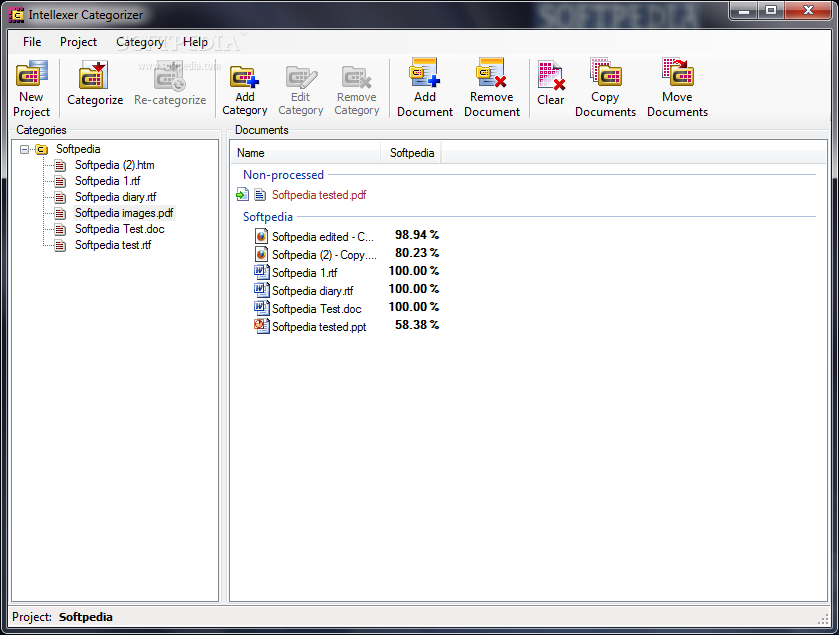Click the Project: Softpedia status bar text
This screenshot has height=635, width=839.
coord(62,617)
